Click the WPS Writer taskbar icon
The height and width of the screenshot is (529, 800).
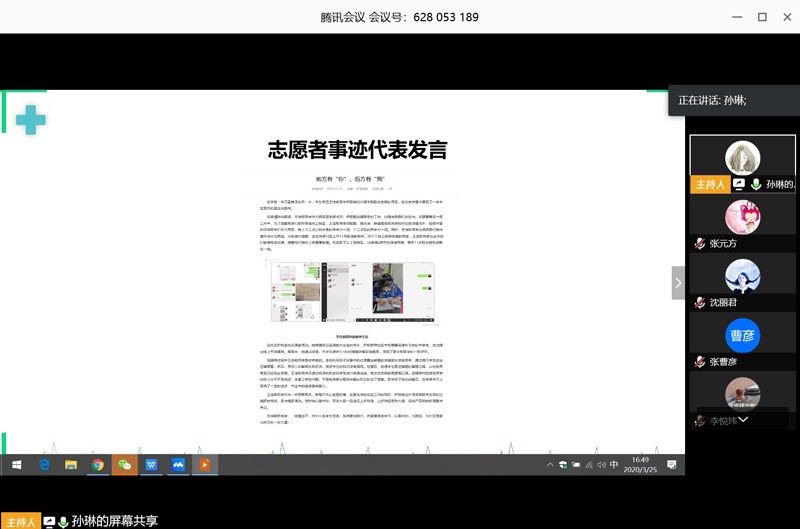click(152, 465)
